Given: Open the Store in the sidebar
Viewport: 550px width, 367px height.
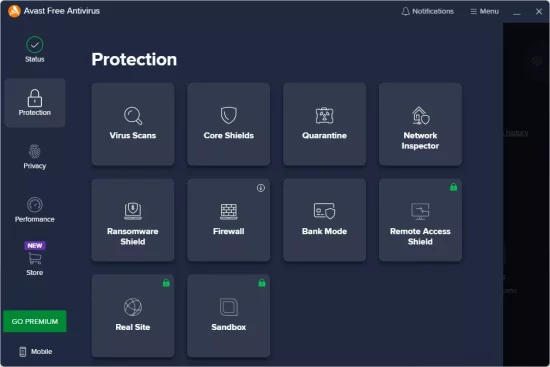Looking at the screenshot, I should click(35, 259).
